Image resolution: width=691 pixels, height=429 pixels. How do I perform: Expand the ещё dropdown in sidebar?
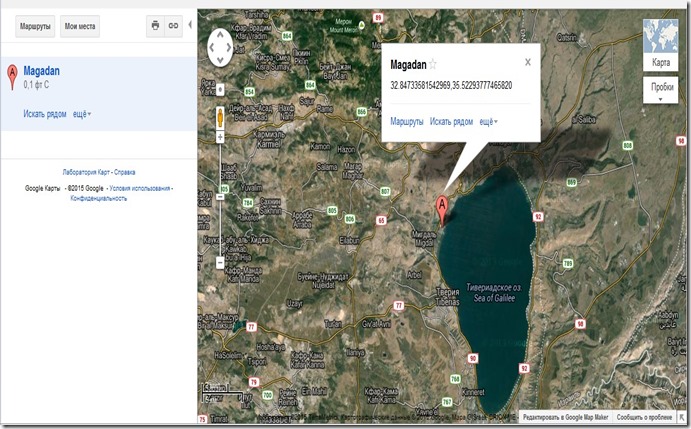(82, 114)
